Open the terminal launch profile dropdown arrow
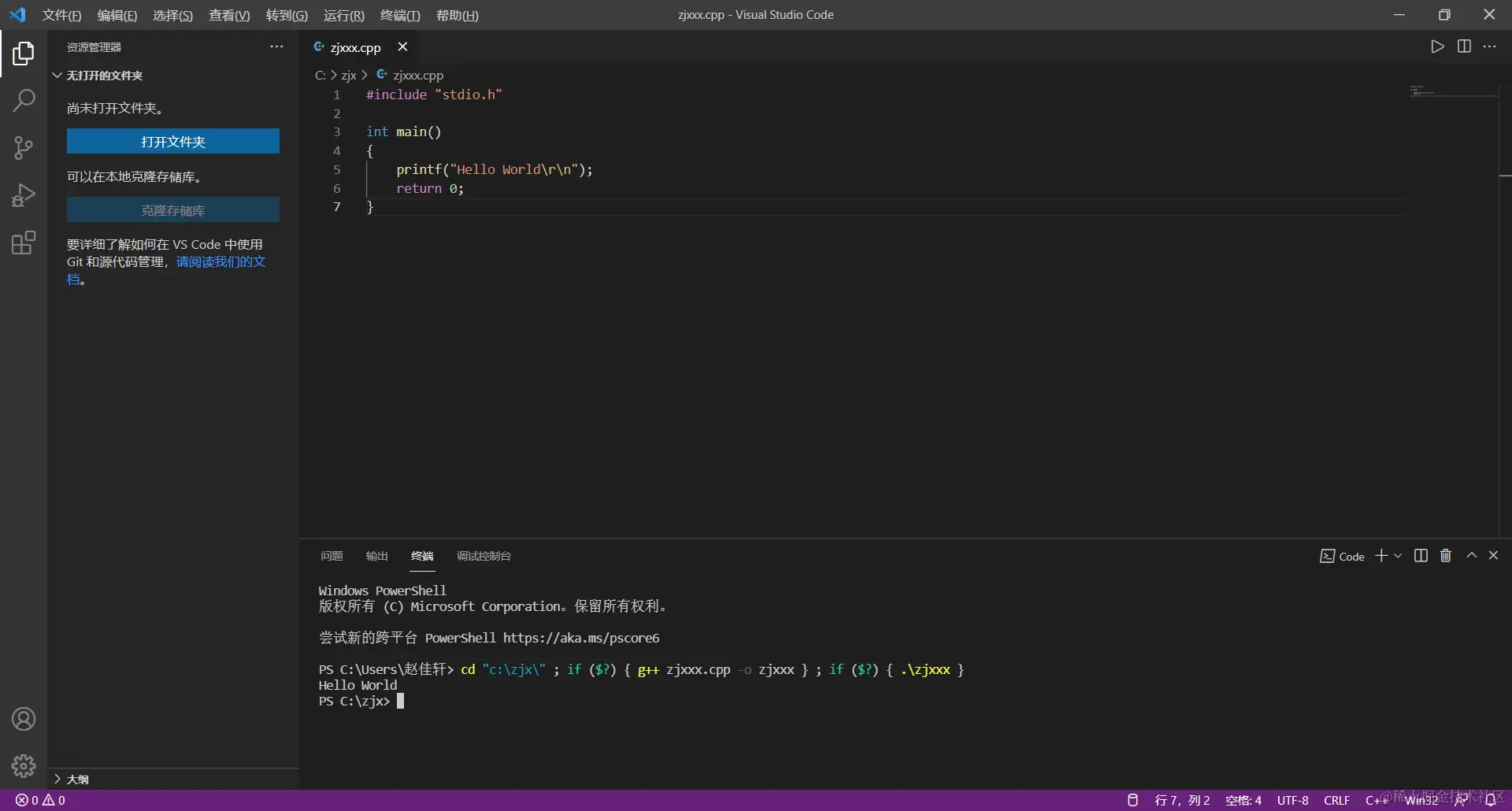1512x811 pixels. 1398,556
